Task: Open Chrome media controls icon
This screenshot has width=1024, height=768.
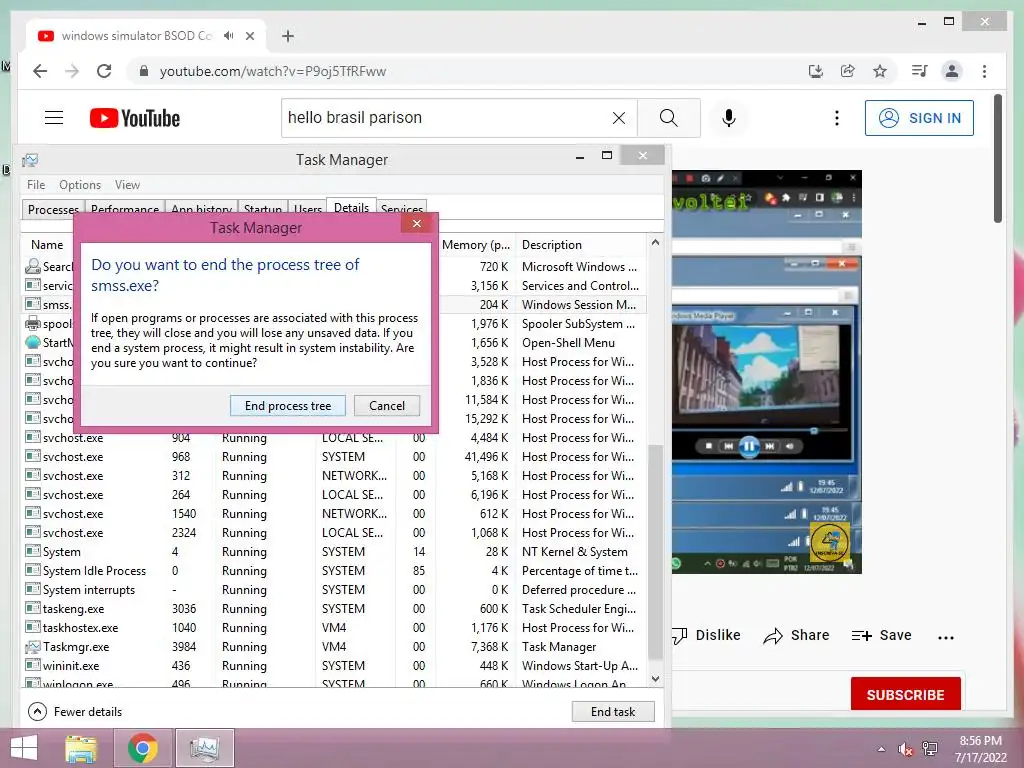Action: 920,71
